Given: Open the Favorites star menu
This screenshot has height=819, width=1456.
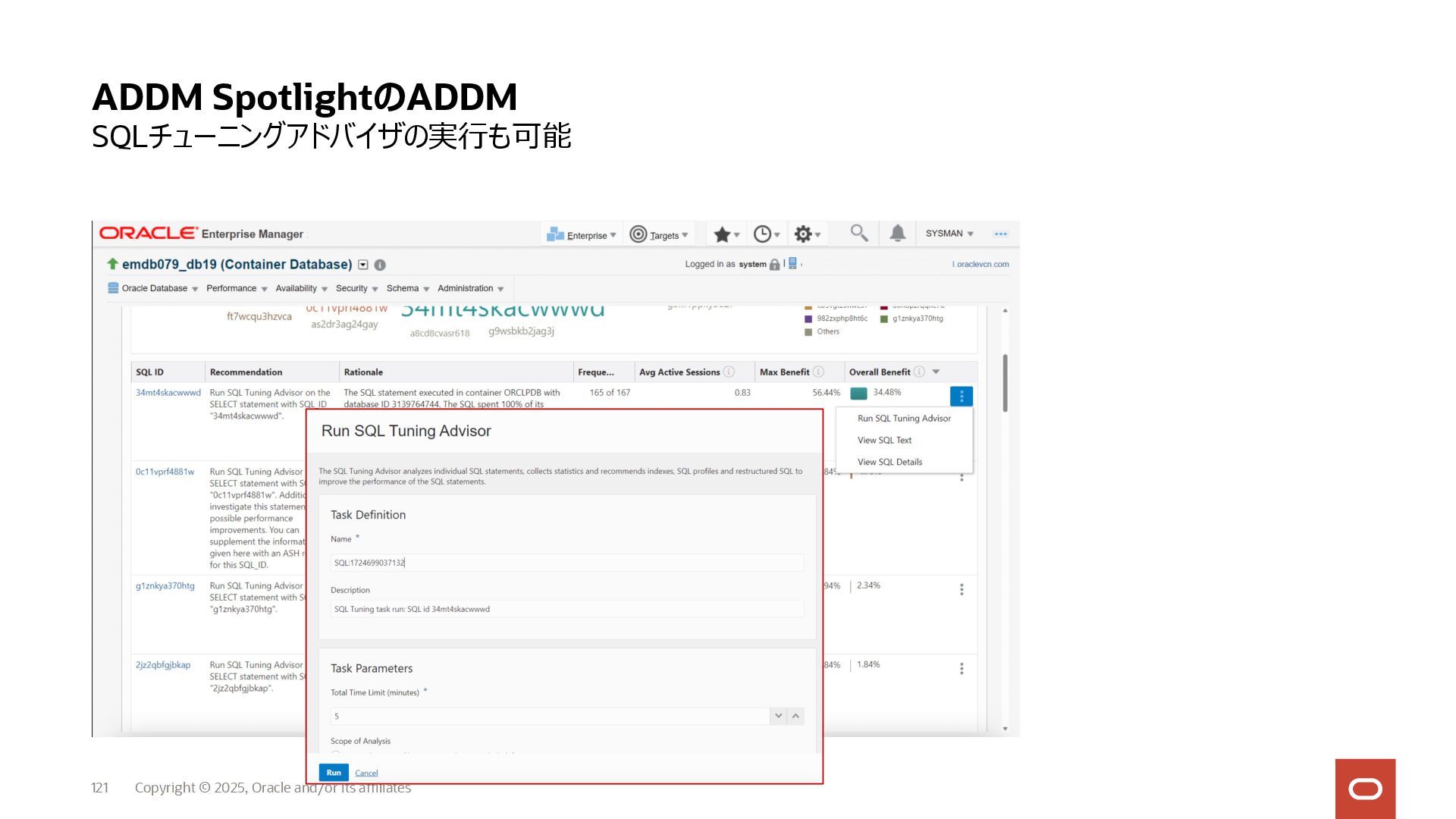Looking at the screenshot, I should tap(726, 234).
